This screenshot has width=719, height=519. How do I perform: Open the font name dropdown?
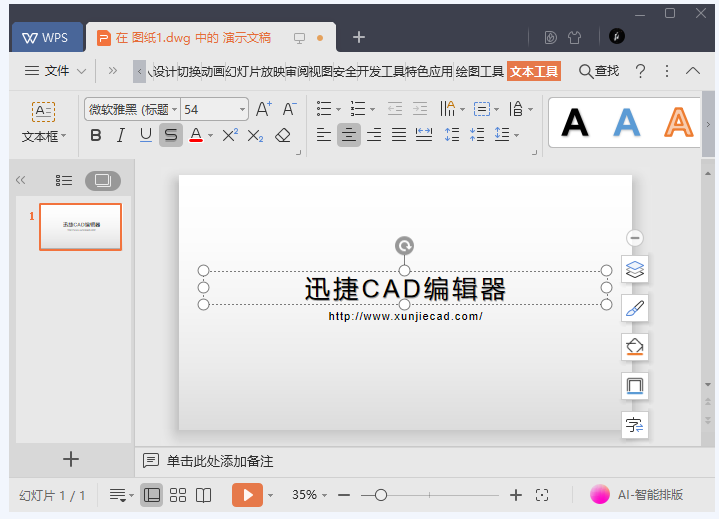(x=175, y=109)
